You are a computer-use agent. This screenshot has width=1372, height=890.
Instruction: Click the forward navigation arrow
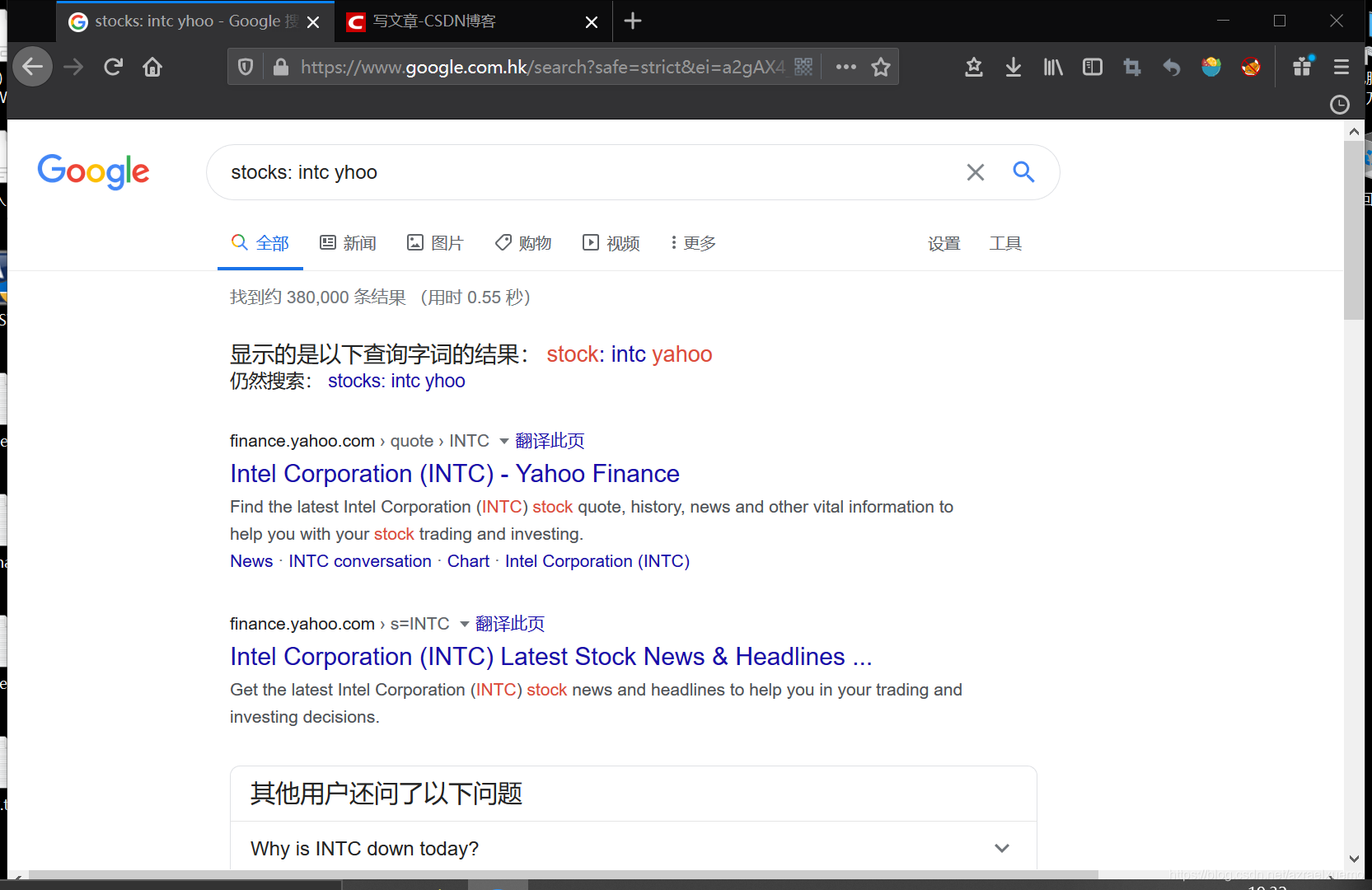pyautogui.click(x=73, y=67)
